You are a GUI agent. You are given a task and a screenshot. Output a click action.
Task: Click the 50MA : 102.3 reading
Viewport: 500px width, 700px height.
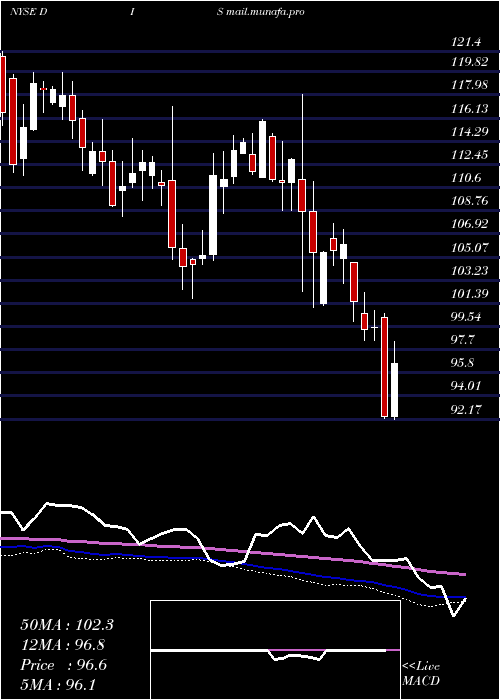coord(67,625)
